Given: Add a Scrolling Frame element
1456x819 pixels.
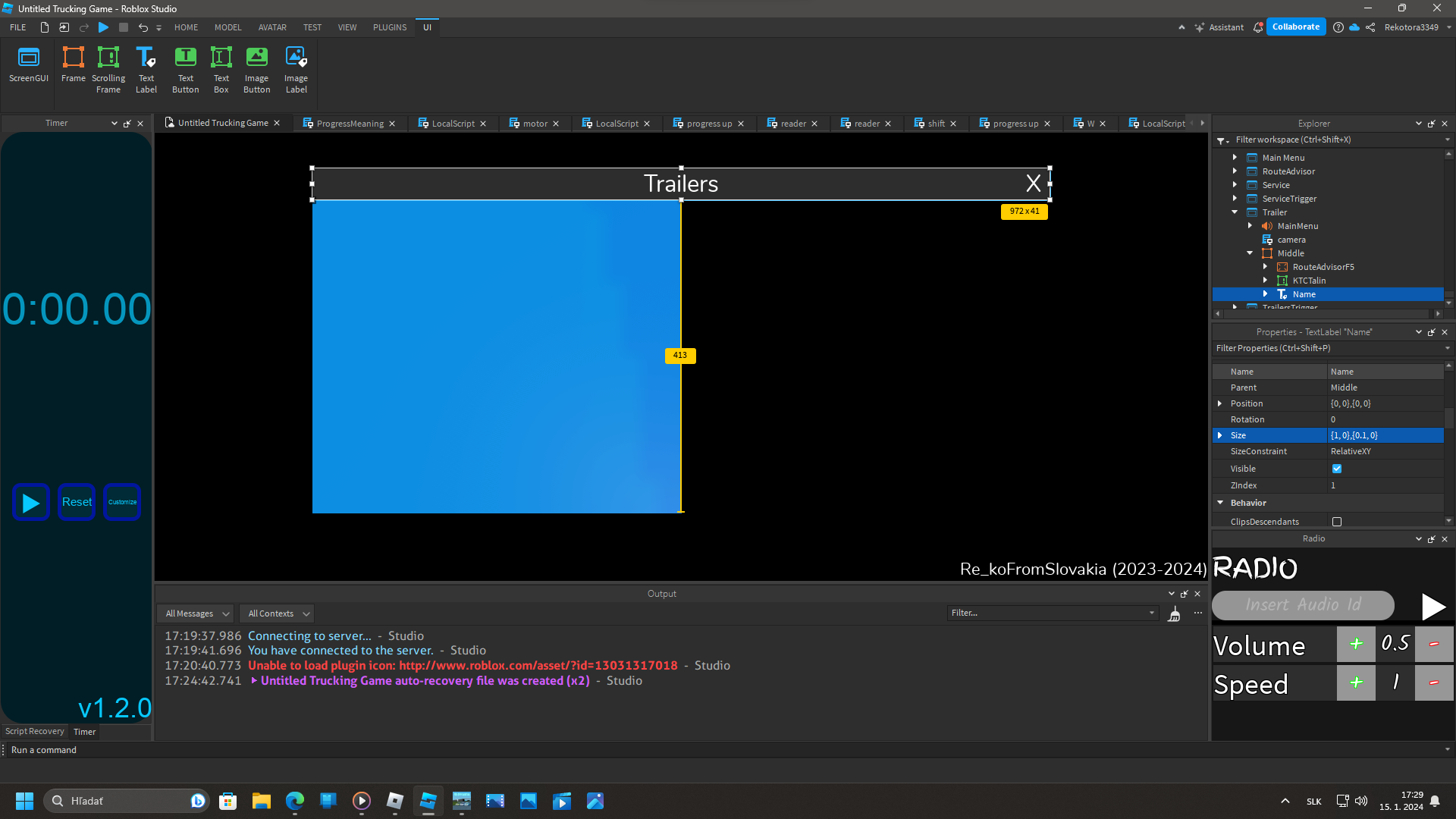Looking at the screenshot, I should pyautogui.click(x=108, y=68).
